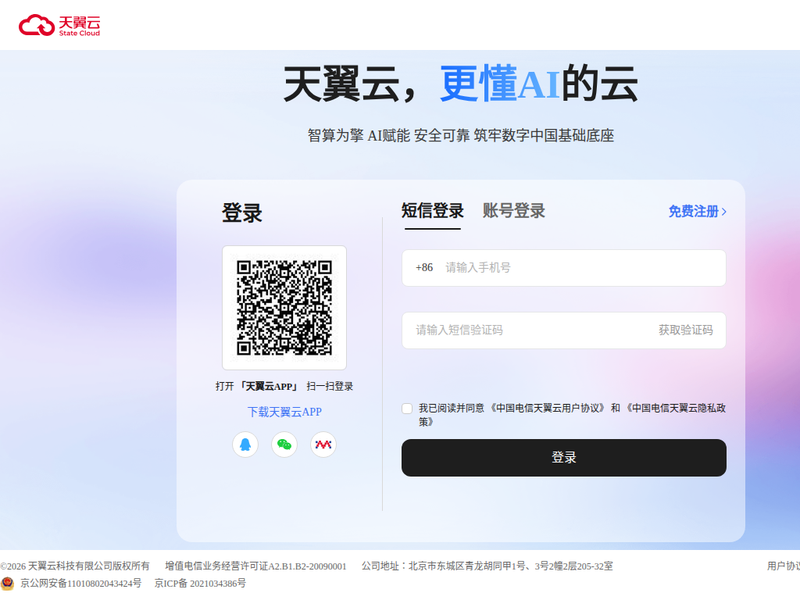Click the black 登录 button
This screenshot has width=800, height=600.
(564, 458)
